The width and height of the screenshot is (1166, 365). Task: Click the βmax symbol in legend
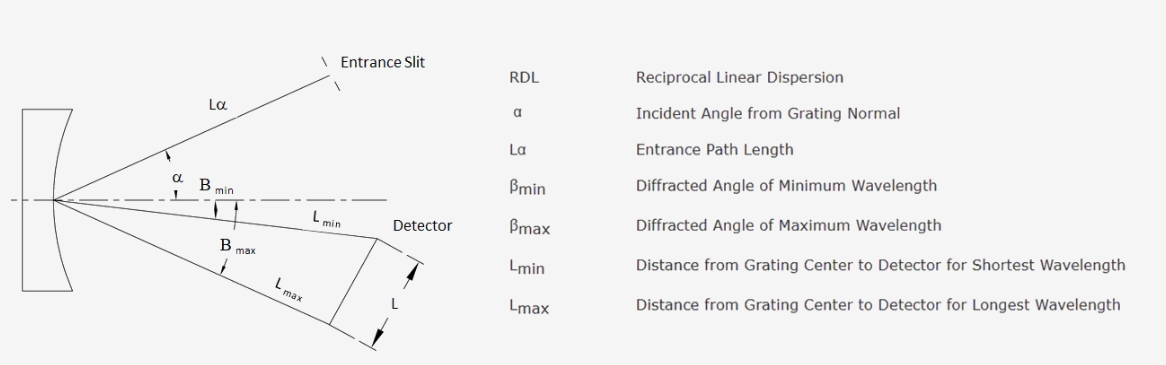529,227
